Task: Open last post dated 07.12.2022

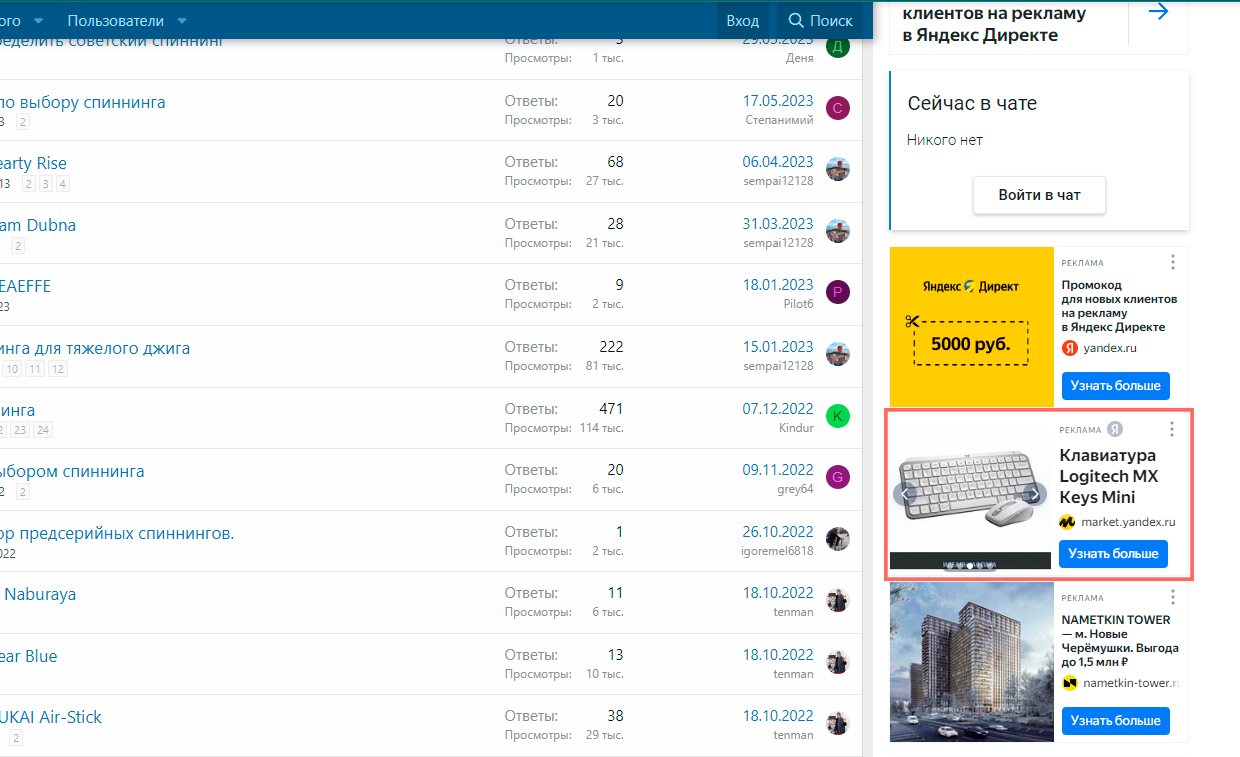Action: pos(778,408)
